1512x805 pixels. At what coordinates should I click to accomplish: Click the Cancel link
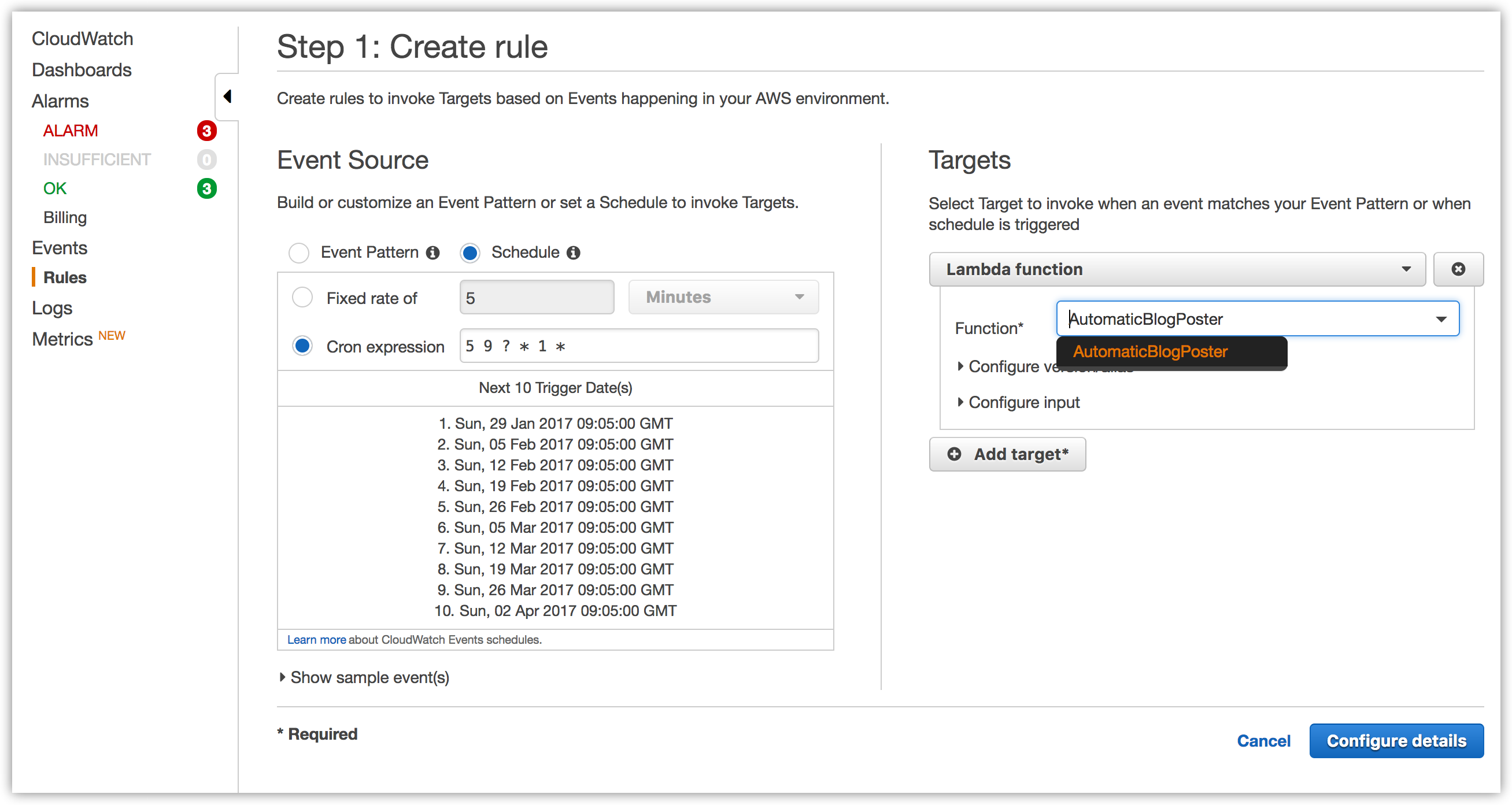(x=1263, y=741)
